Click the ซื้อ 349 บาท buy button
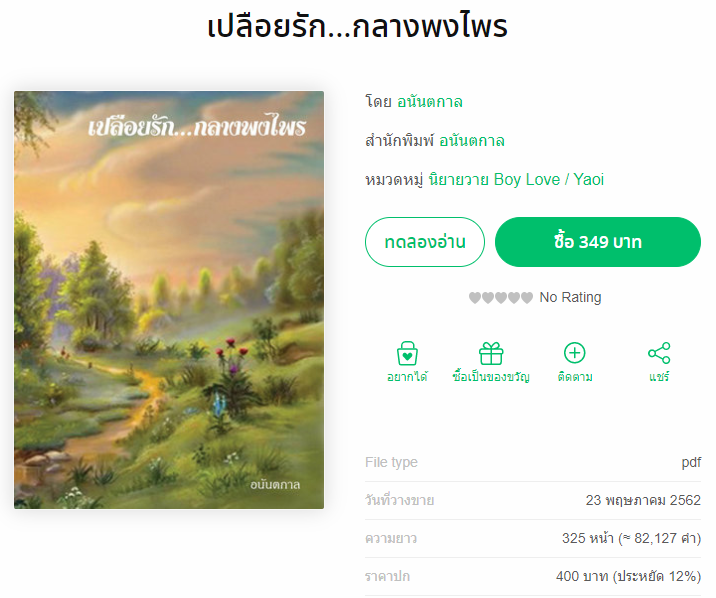This screenshot has height=598, width=716. 598,242
